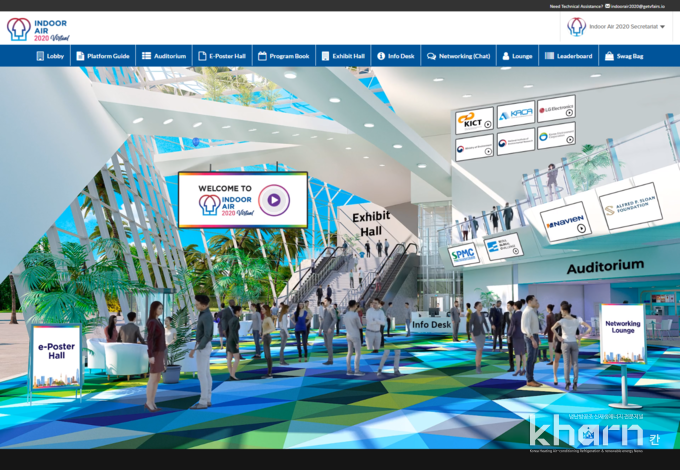
Task: Play the Navien sponsor video
Action: point(582,228)
